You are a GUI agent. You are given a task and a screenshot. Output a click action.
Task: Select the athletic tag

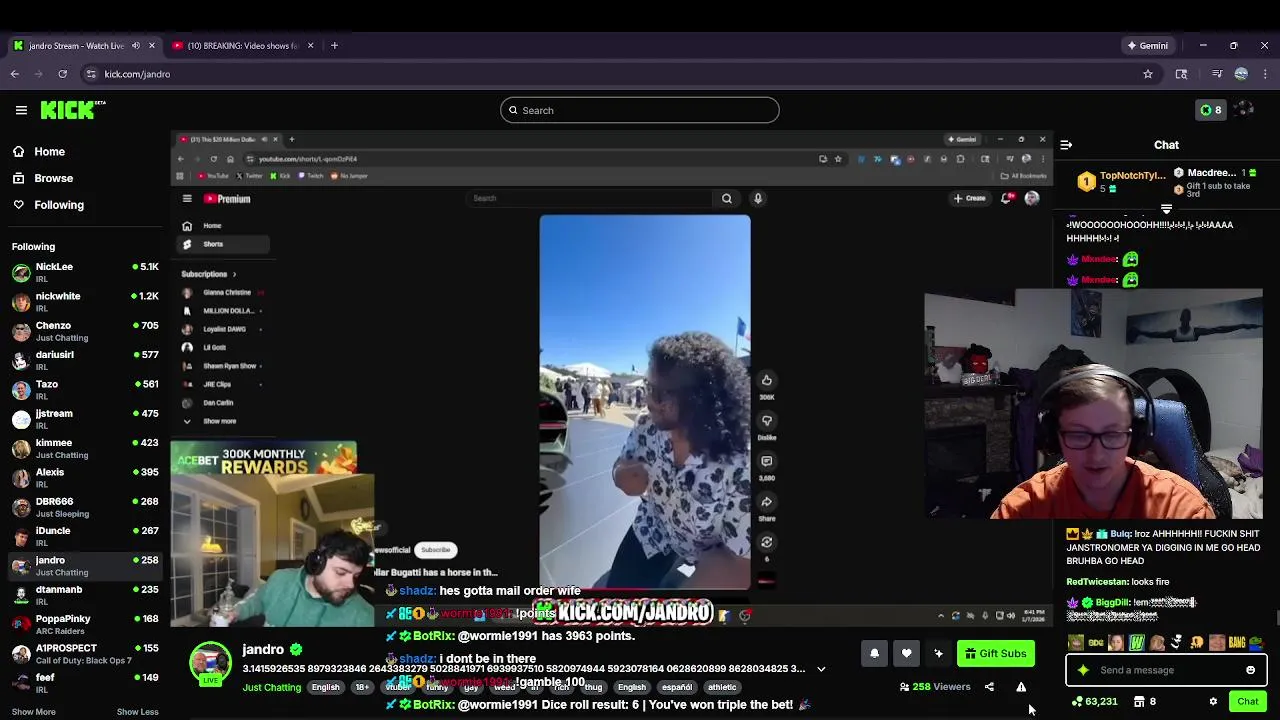click(x=722, y=687)
